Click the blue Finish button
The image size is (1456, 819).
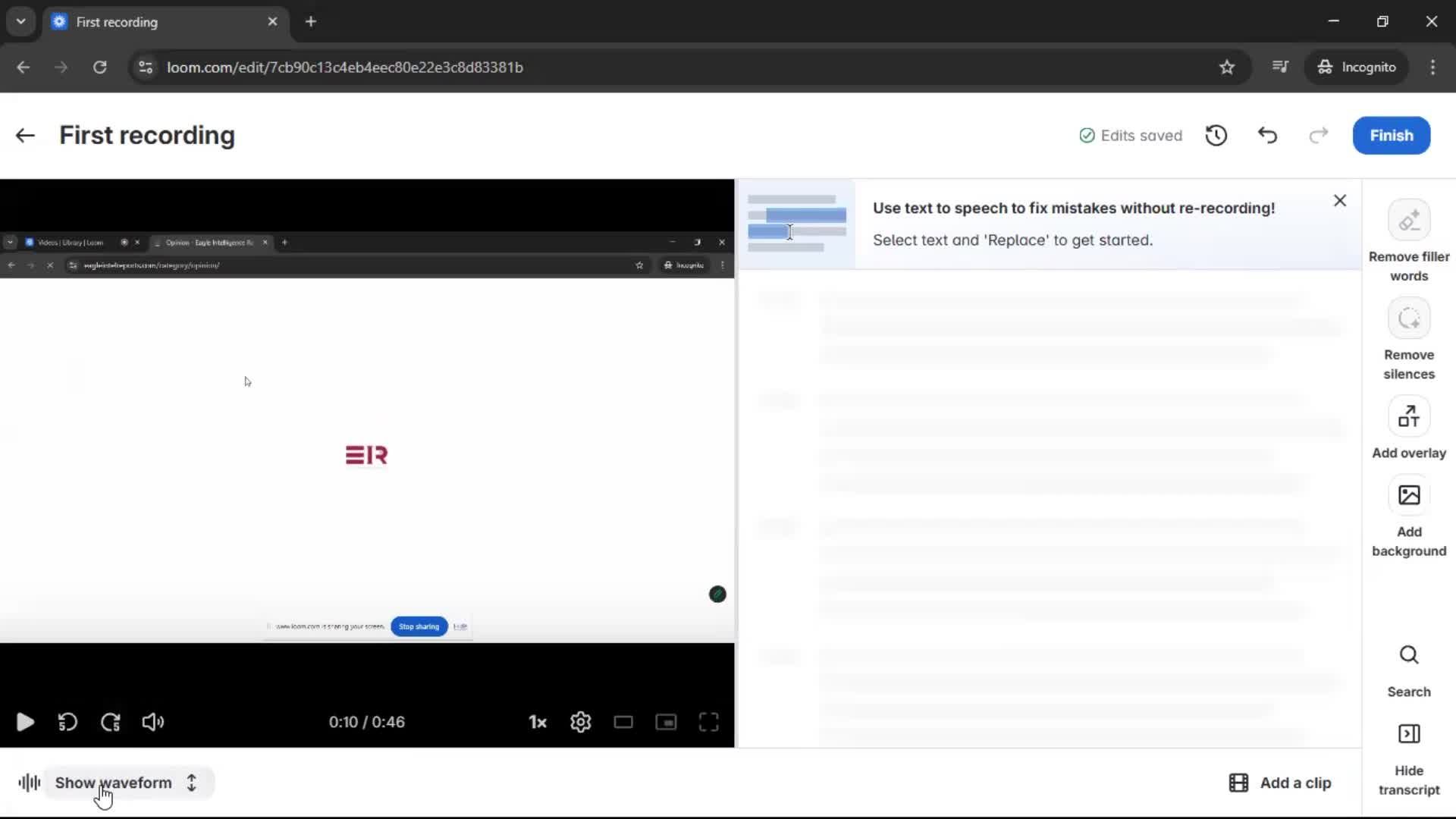pos(1391,136)
